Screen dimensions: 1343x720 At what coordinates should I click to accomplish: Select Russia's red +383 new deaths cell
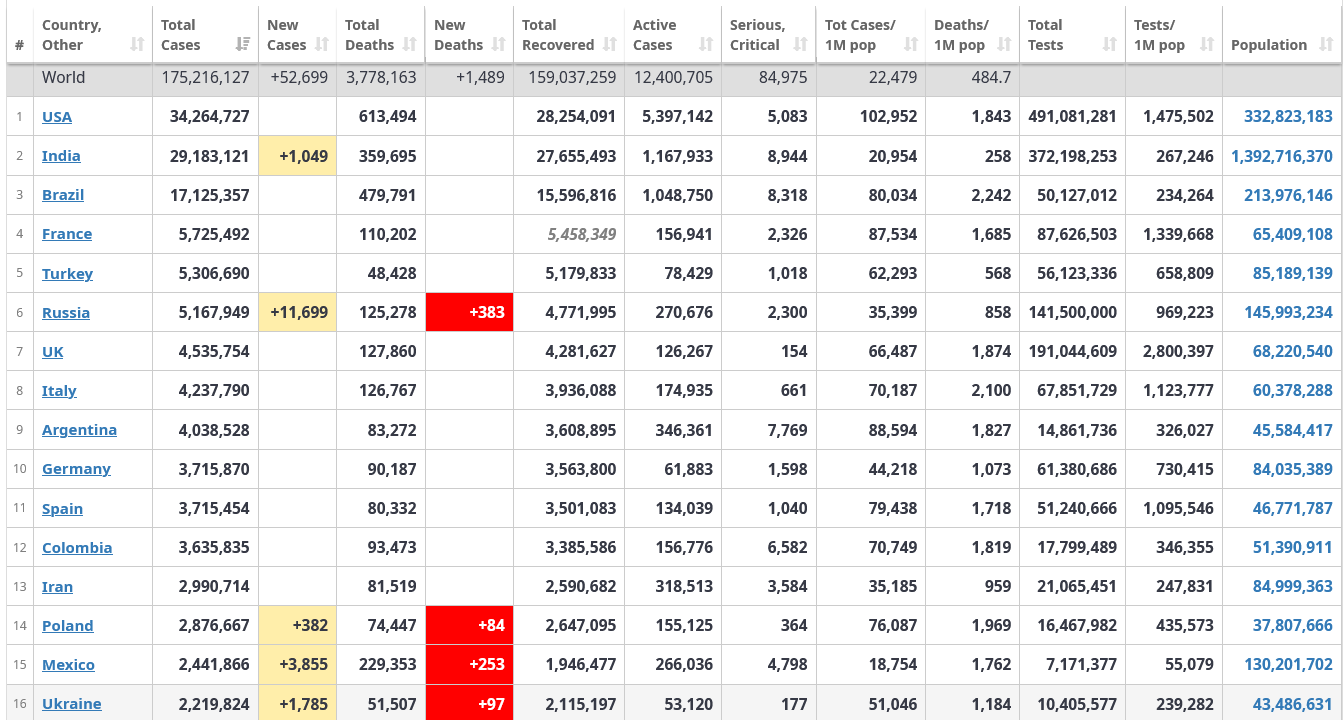(x=469, y=313)
